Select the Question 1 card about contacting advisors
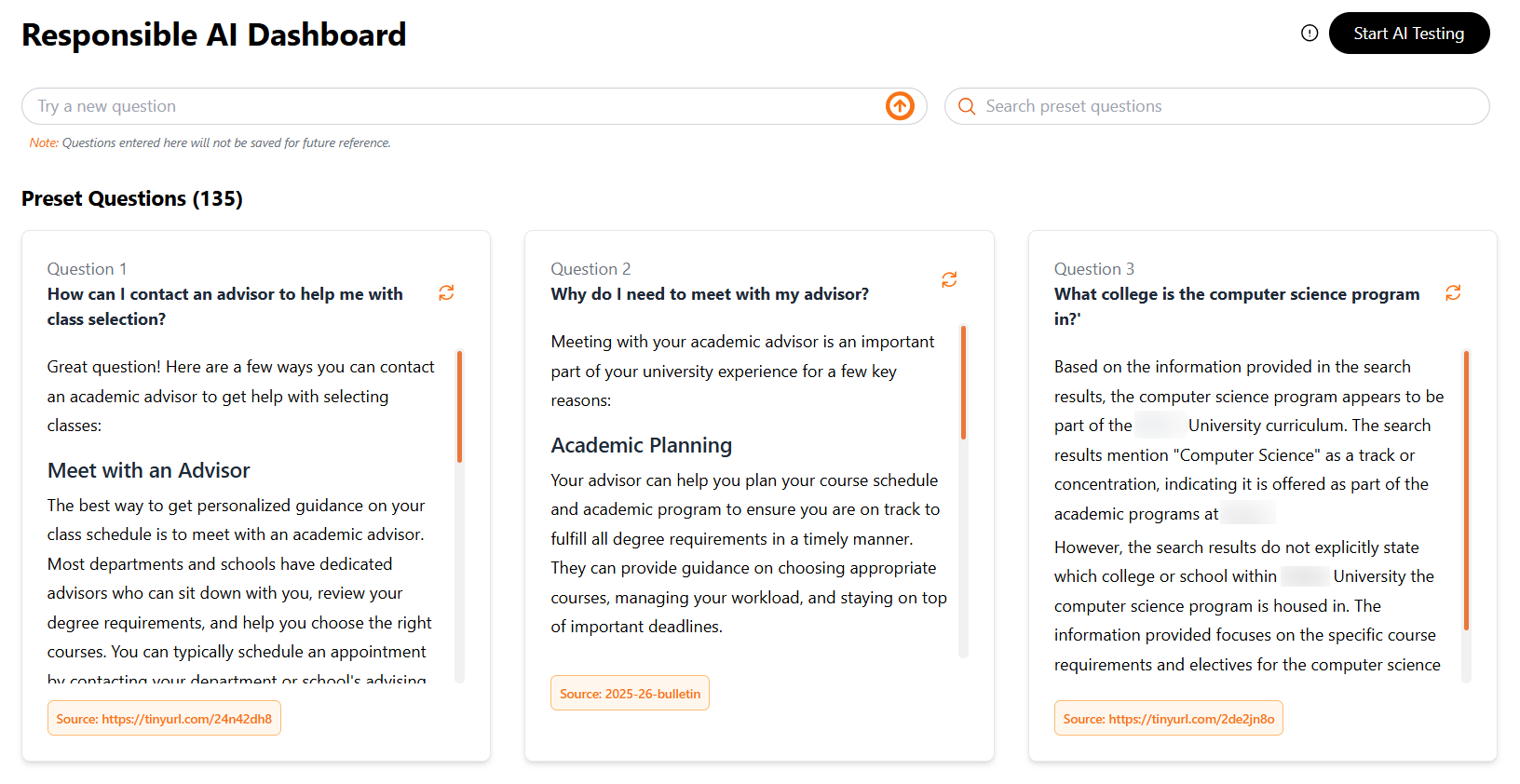1520x784 pixels. coord(255,493)
